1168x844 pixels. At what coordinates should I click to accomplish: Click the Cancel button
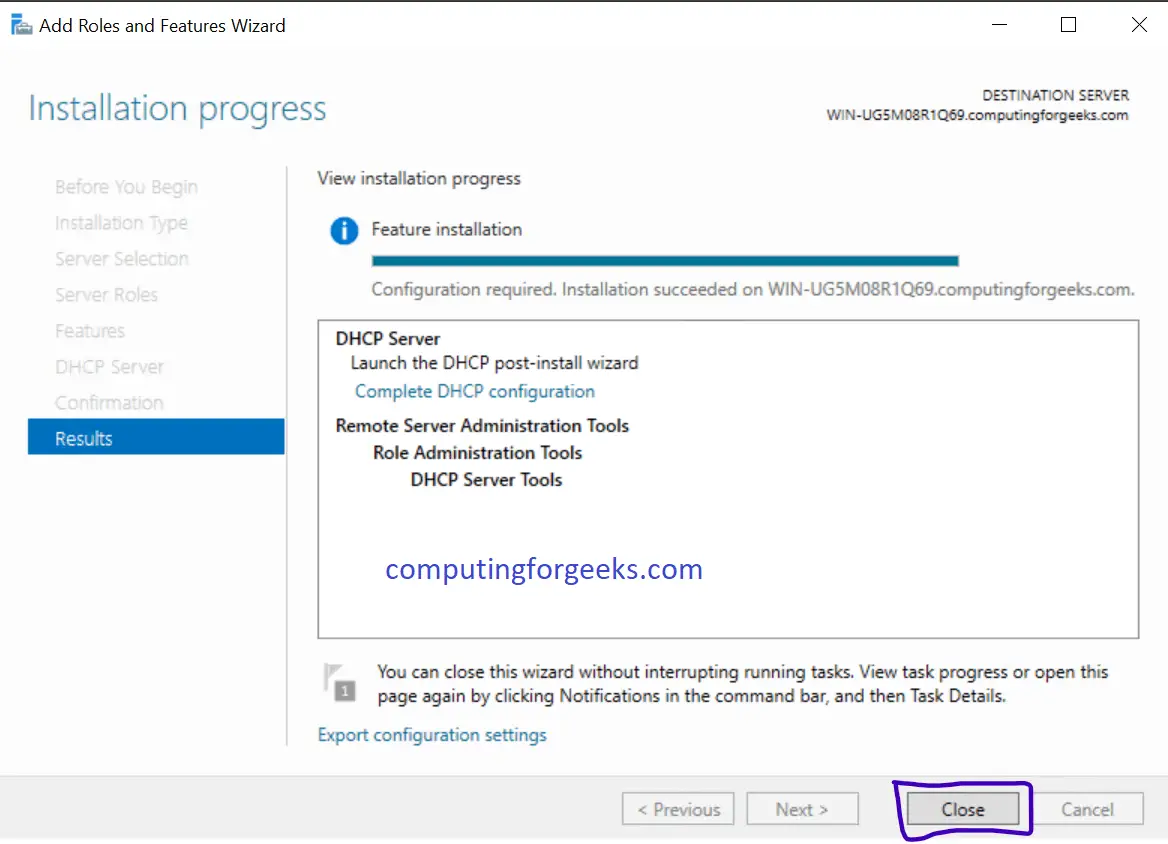(x=1087, y=810)
